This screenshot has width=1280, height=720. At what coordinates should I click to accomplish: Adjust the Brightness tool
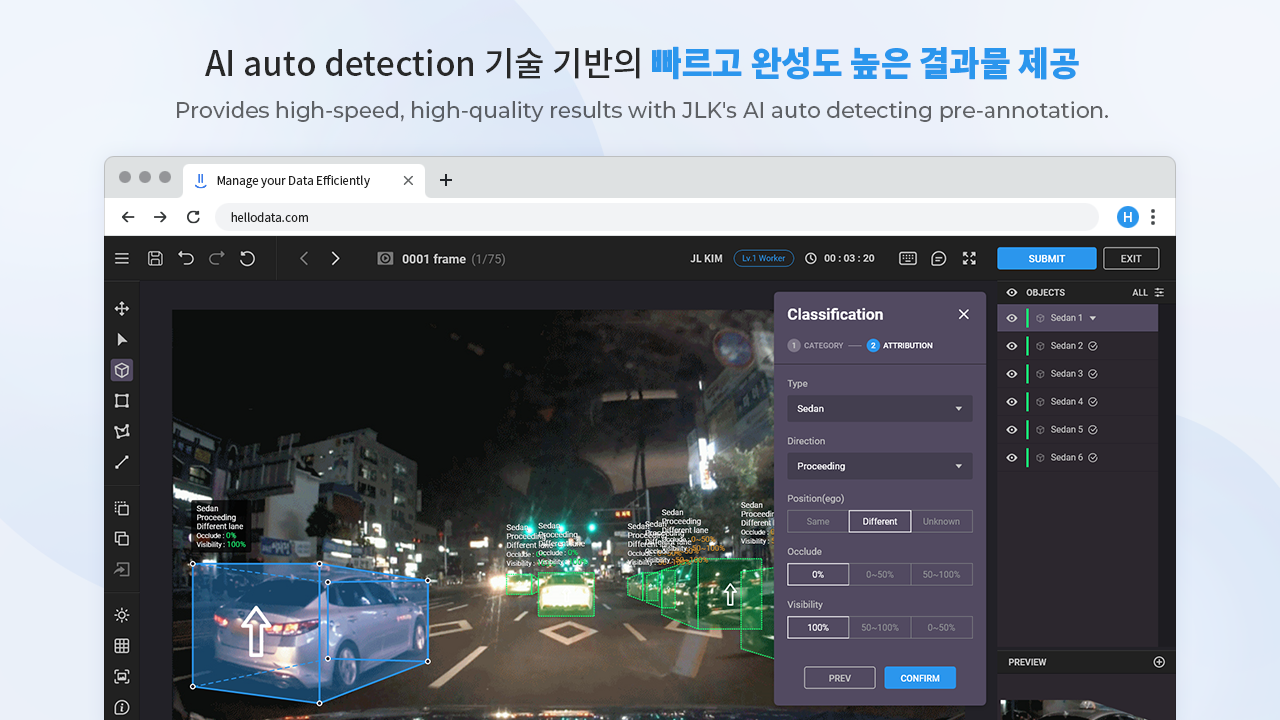(x=122, y=615)
